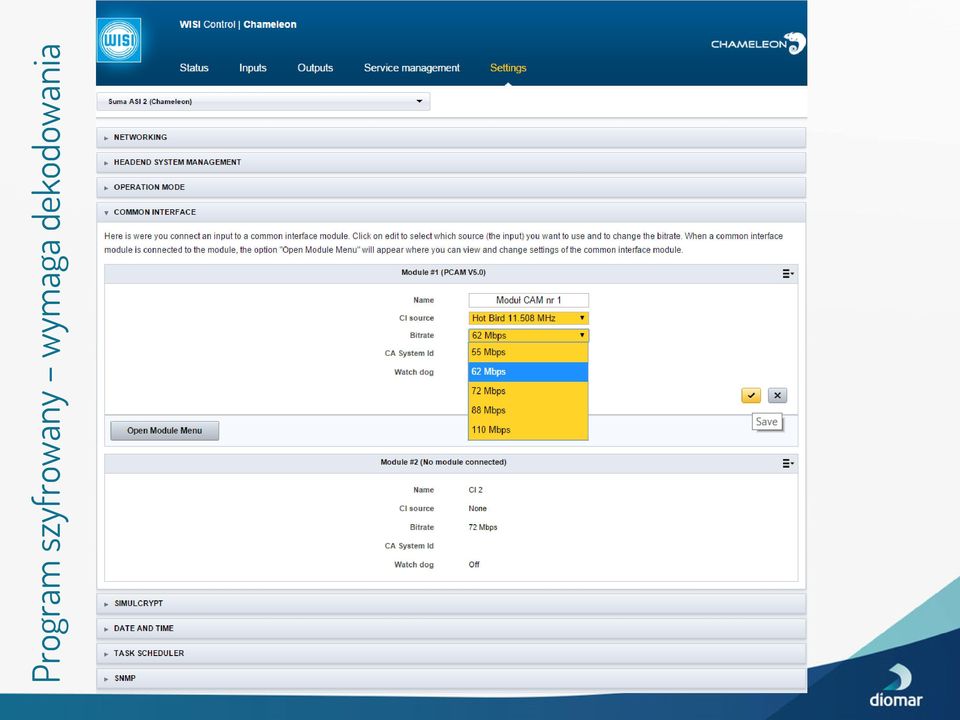Switch to the Inputs tab
The image size is (960, 720).
253,68
